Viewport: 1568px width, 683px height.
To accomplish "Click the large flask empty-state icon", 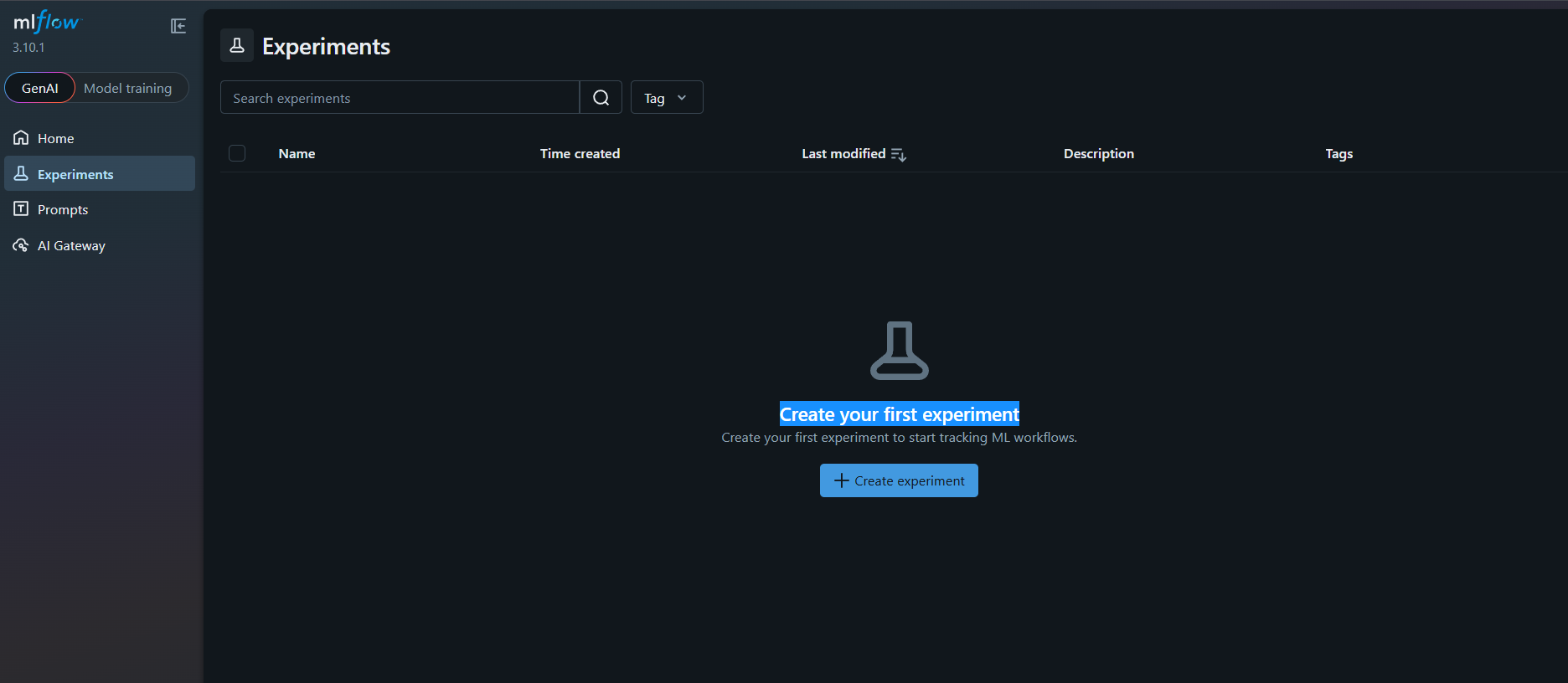I will click(x=899, y=351).
